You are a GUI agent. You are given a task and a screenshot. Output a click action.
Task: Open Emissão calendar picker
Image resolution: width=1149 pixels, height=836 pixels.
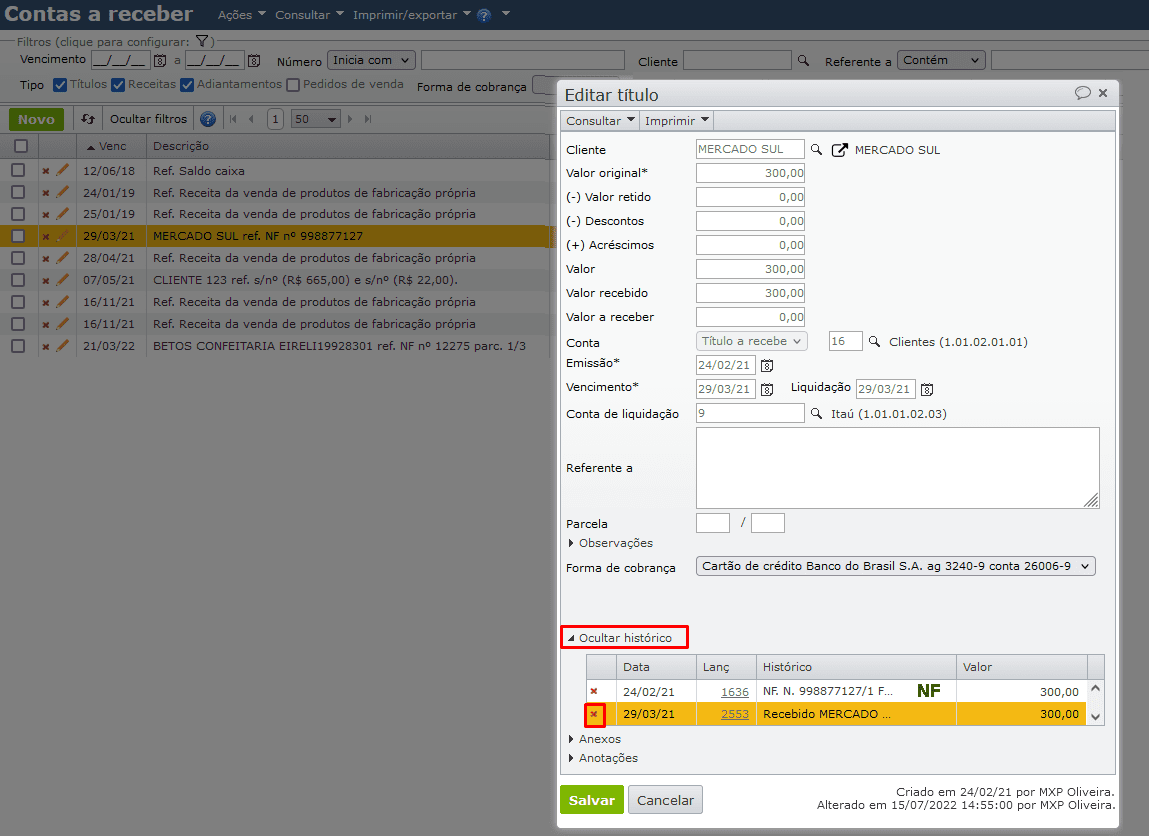click(x=766, y=365)
